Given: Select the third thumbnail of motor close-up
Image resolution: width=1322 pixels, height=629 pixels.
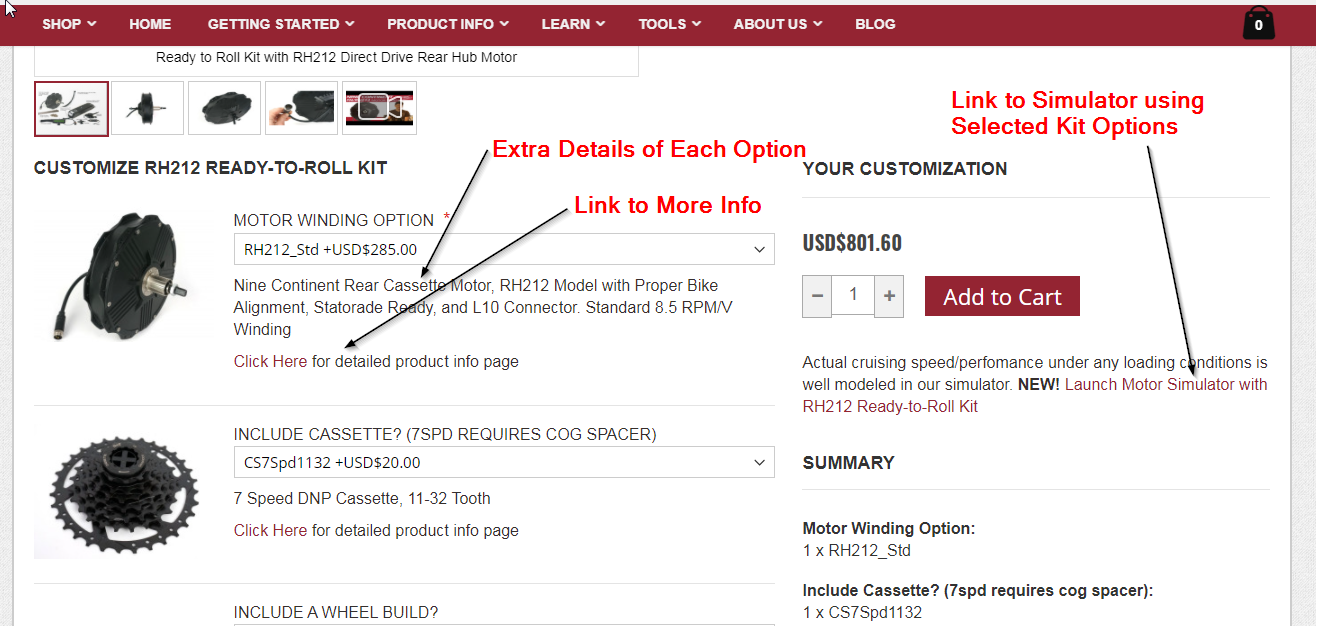Looking at the screenshot, I should 225,108.
